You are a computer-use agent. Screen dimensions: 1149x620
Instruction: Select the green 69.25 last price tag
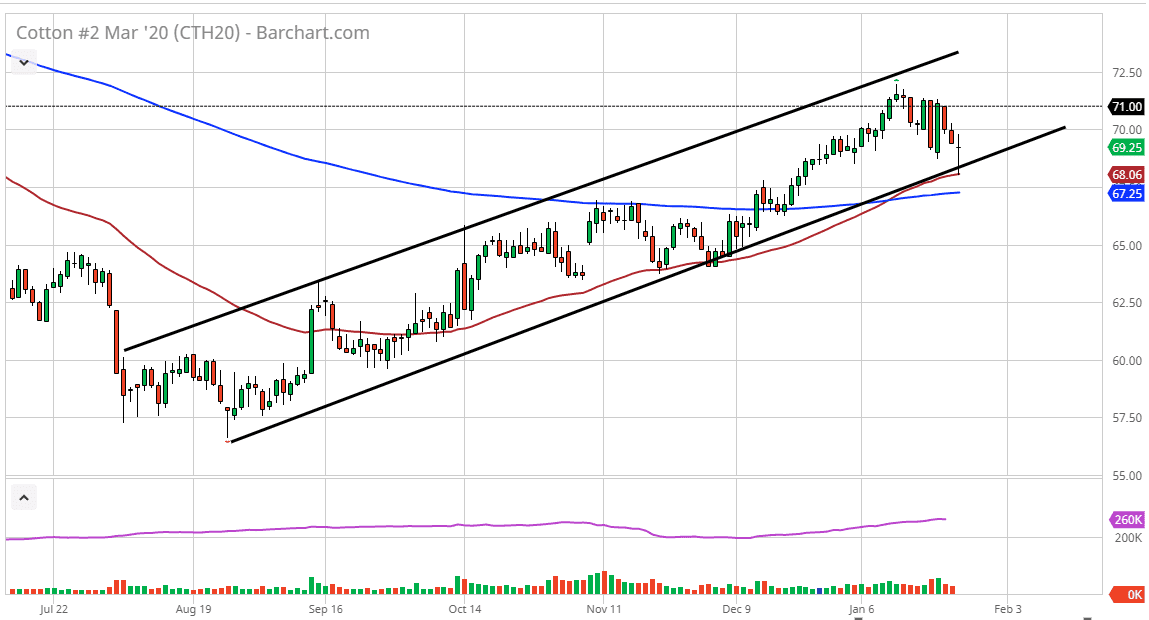1126,148
